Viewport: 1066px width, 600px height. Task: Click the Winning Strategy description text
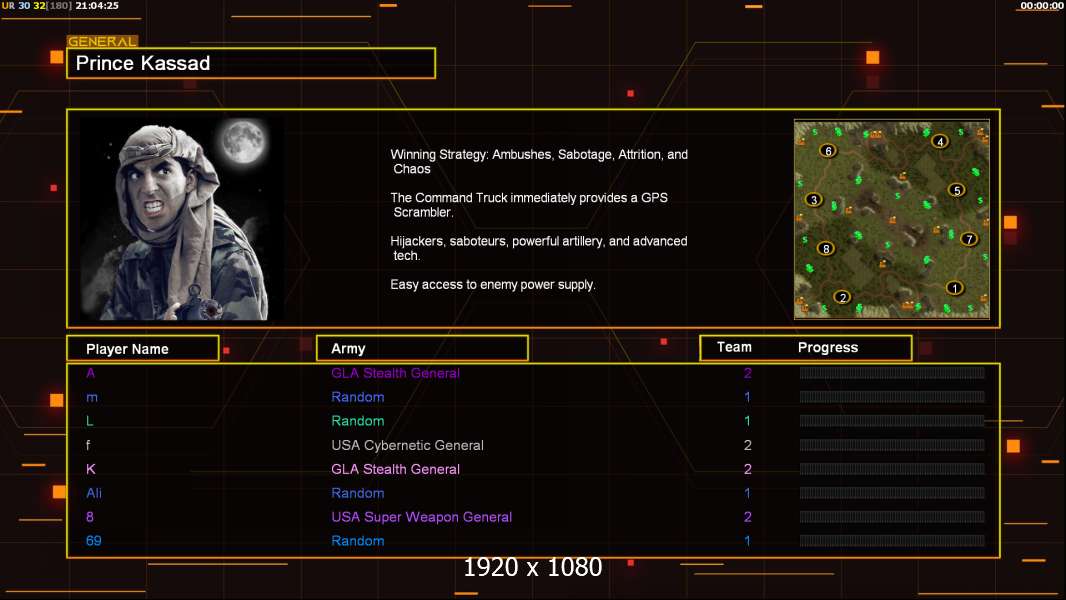[539, 162]
